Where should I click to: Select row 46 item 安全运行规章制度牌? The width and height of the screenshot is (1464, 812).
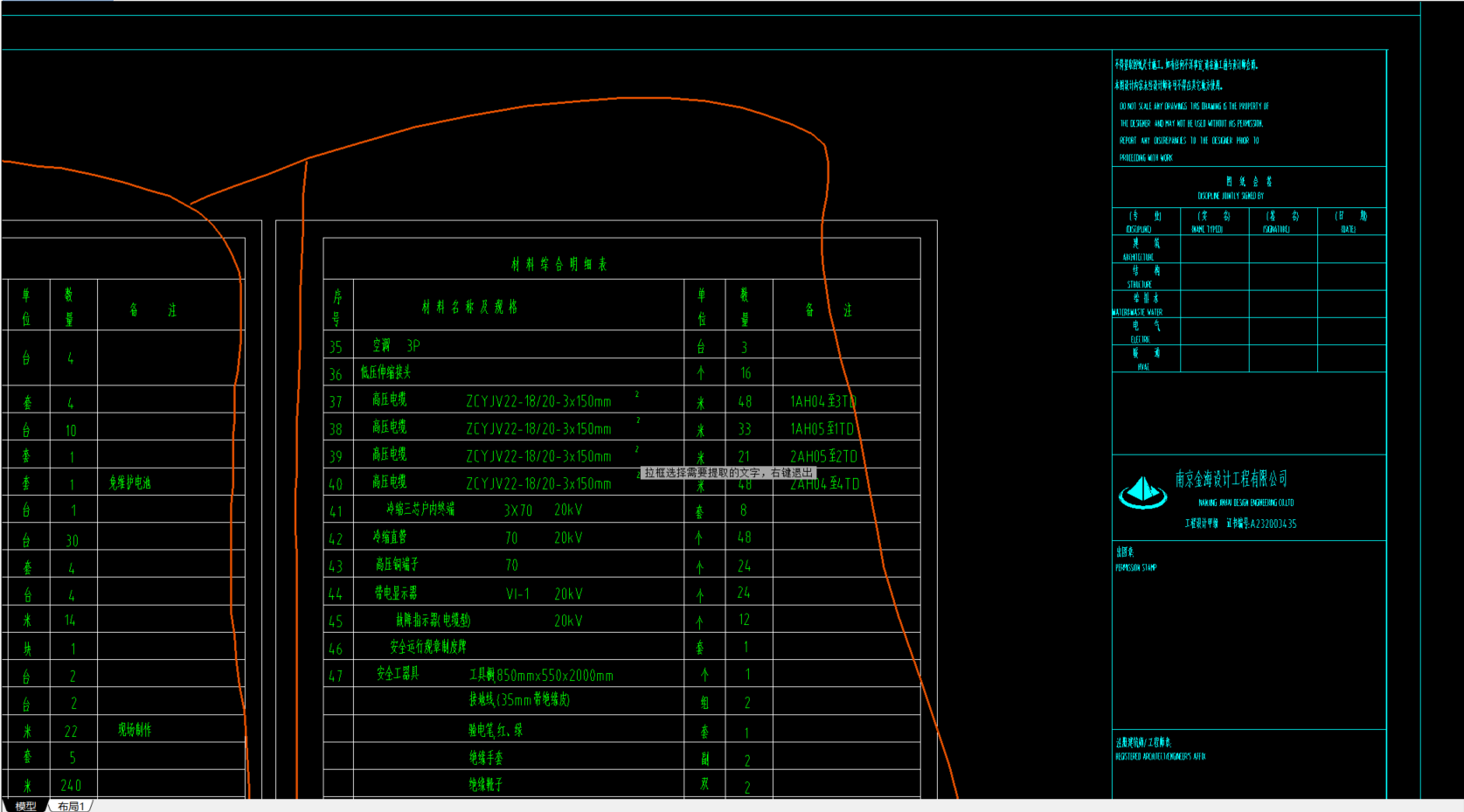[428, 647]
